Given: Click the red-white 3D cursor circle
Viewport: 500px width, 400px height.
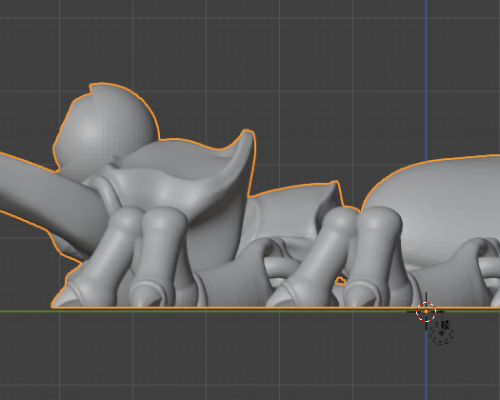Looking at the screenshot, I should click(426, 312).
